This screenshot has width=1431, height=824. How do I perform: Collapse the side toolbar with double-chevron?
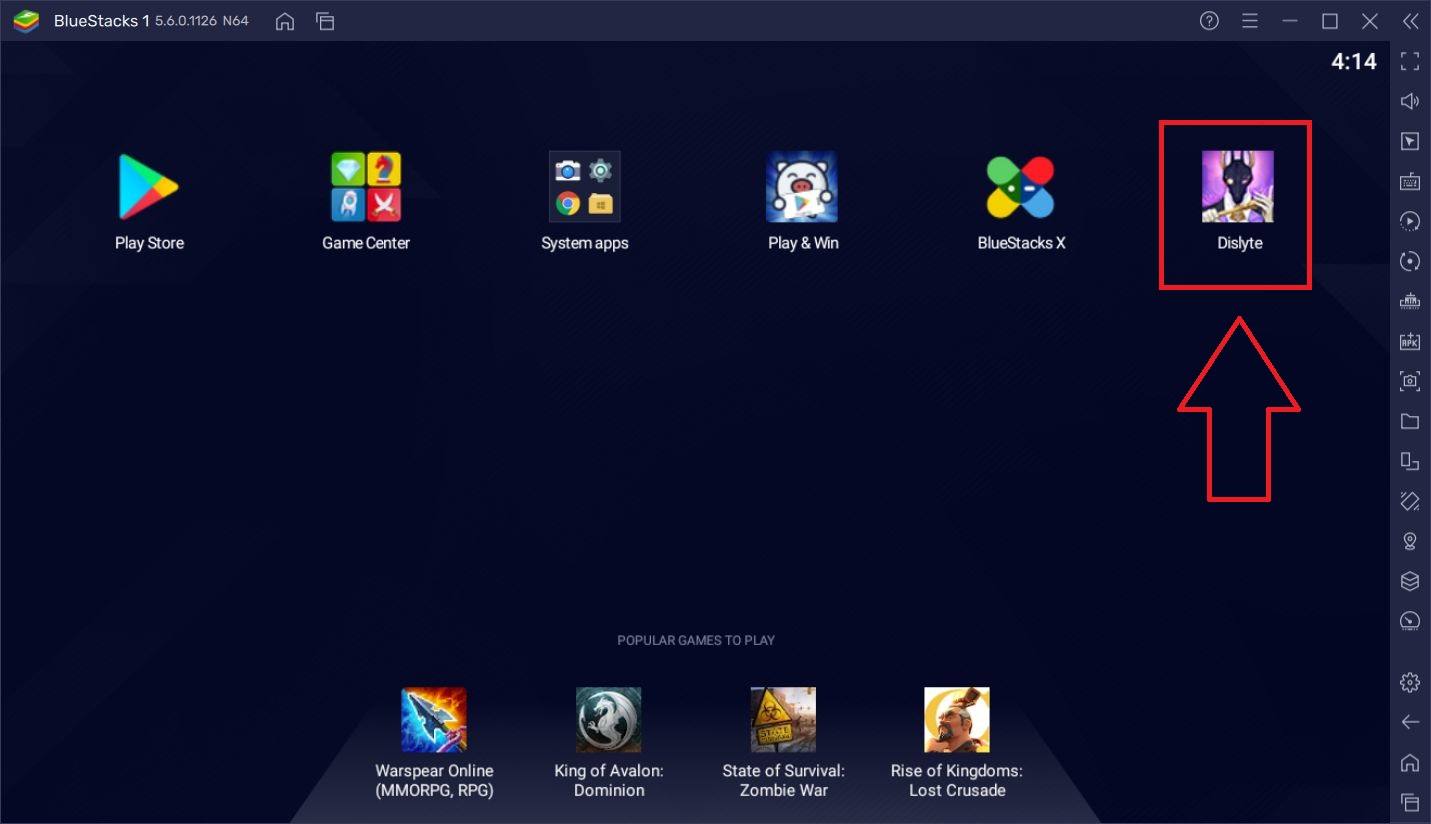[x=1410, y=21]
